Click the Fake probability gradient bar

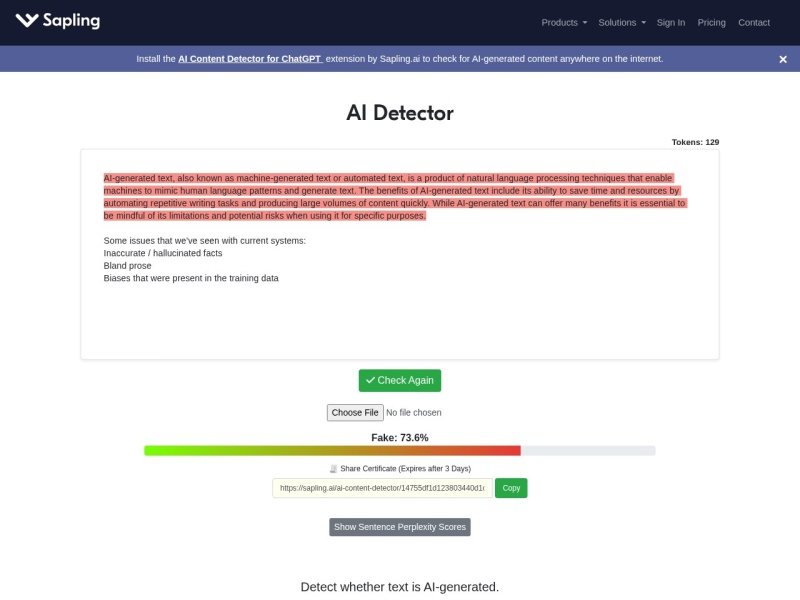click(x=400, y=449)
